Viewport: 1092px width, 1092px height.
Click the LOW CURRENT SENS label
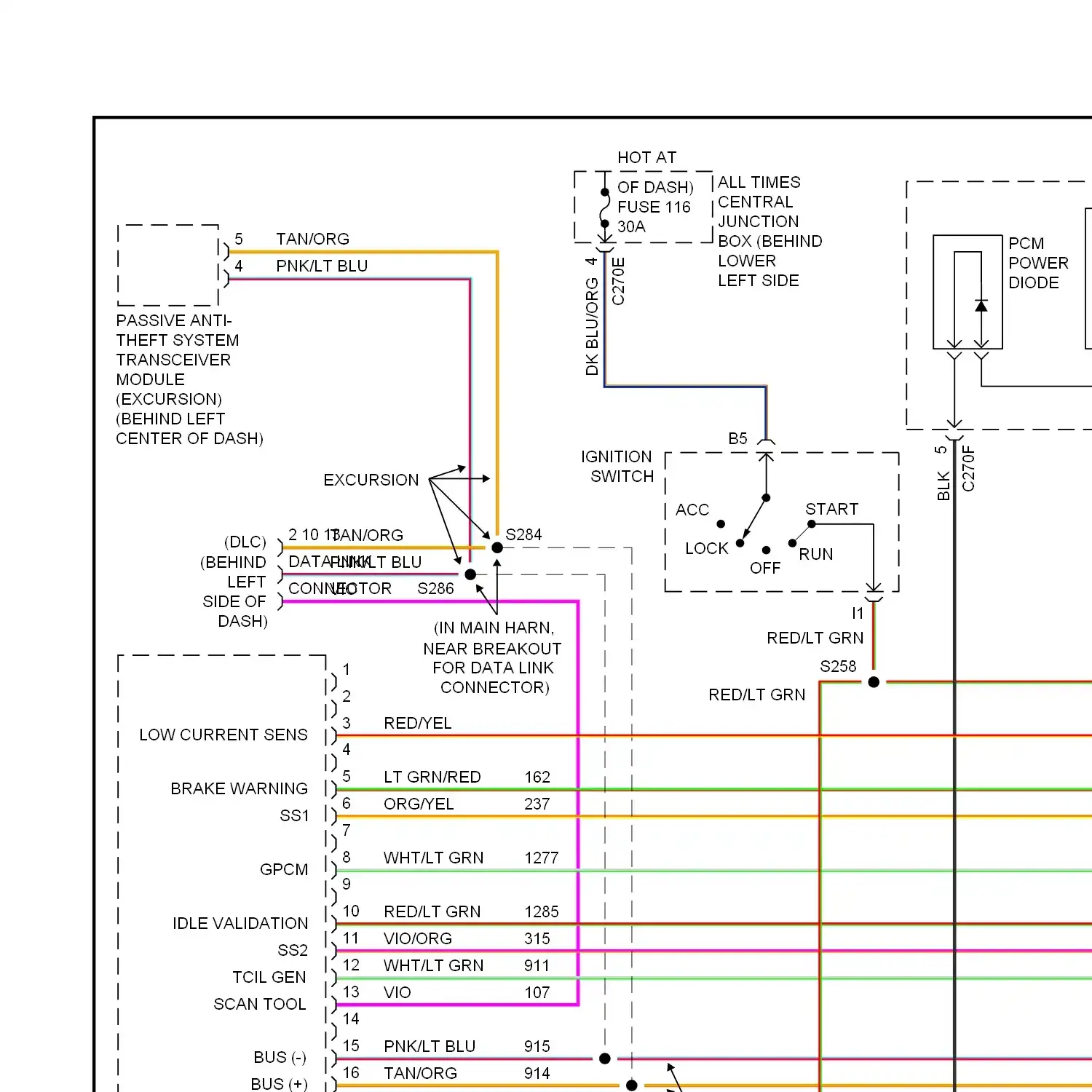[223, 735]
